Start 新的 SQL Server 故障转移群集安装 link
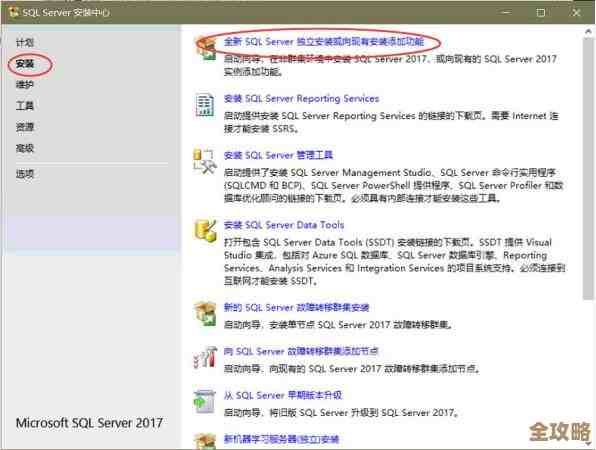Viewport: 596px width, 450px height. 296,307
